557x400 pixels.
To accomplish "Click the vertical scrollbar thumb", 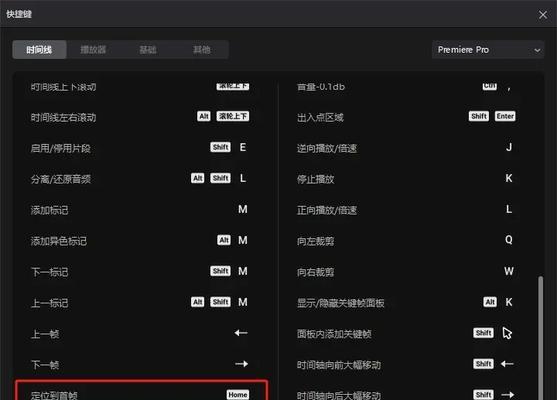I will click(x=540, y=337).
